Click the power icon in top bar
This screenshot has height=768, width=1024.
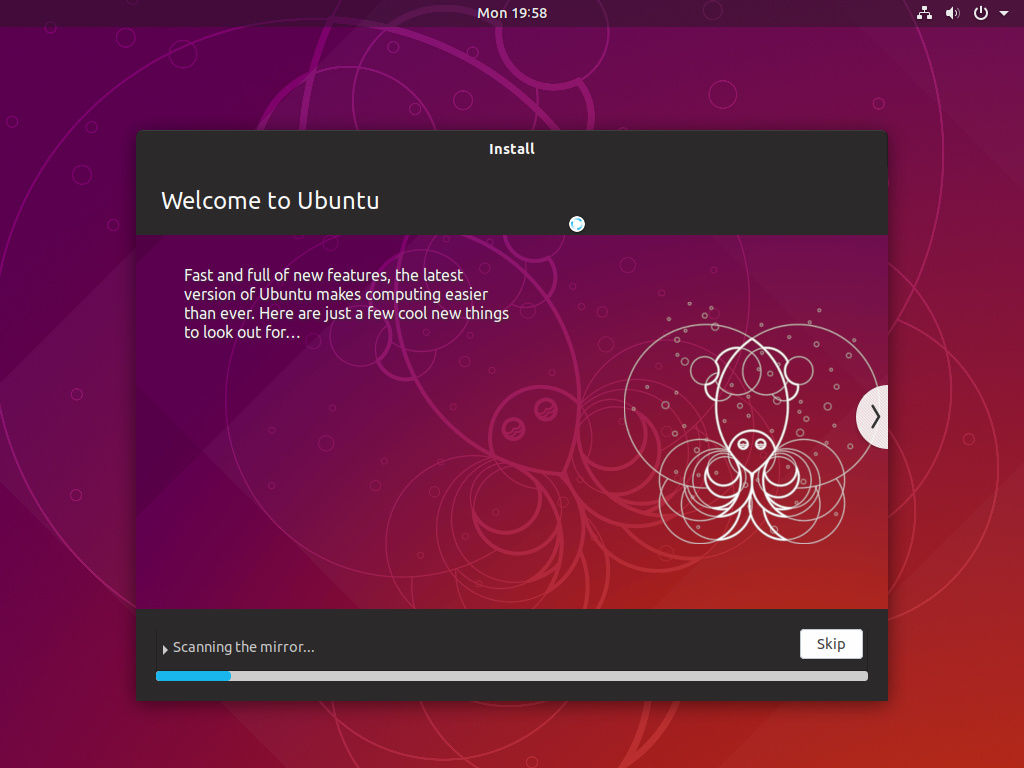pos(981,13)
